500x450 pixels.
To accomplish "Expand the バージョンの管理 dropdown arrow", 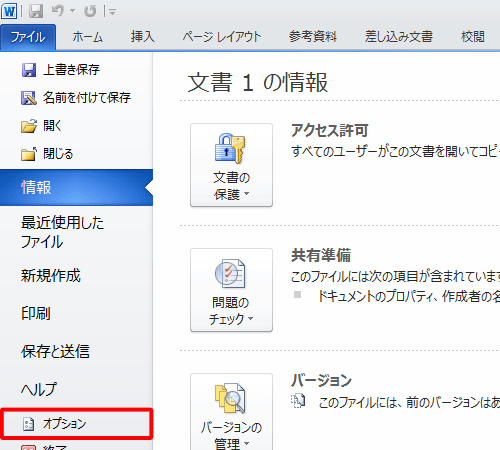I will (247, 443).
